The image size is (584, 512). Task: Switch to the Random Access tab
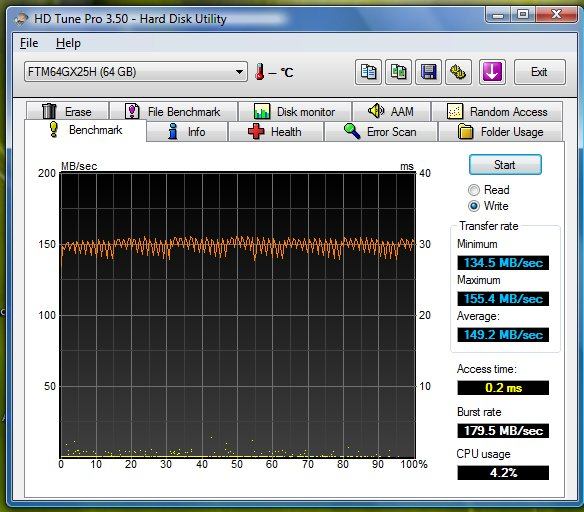(x=496, y=111)
